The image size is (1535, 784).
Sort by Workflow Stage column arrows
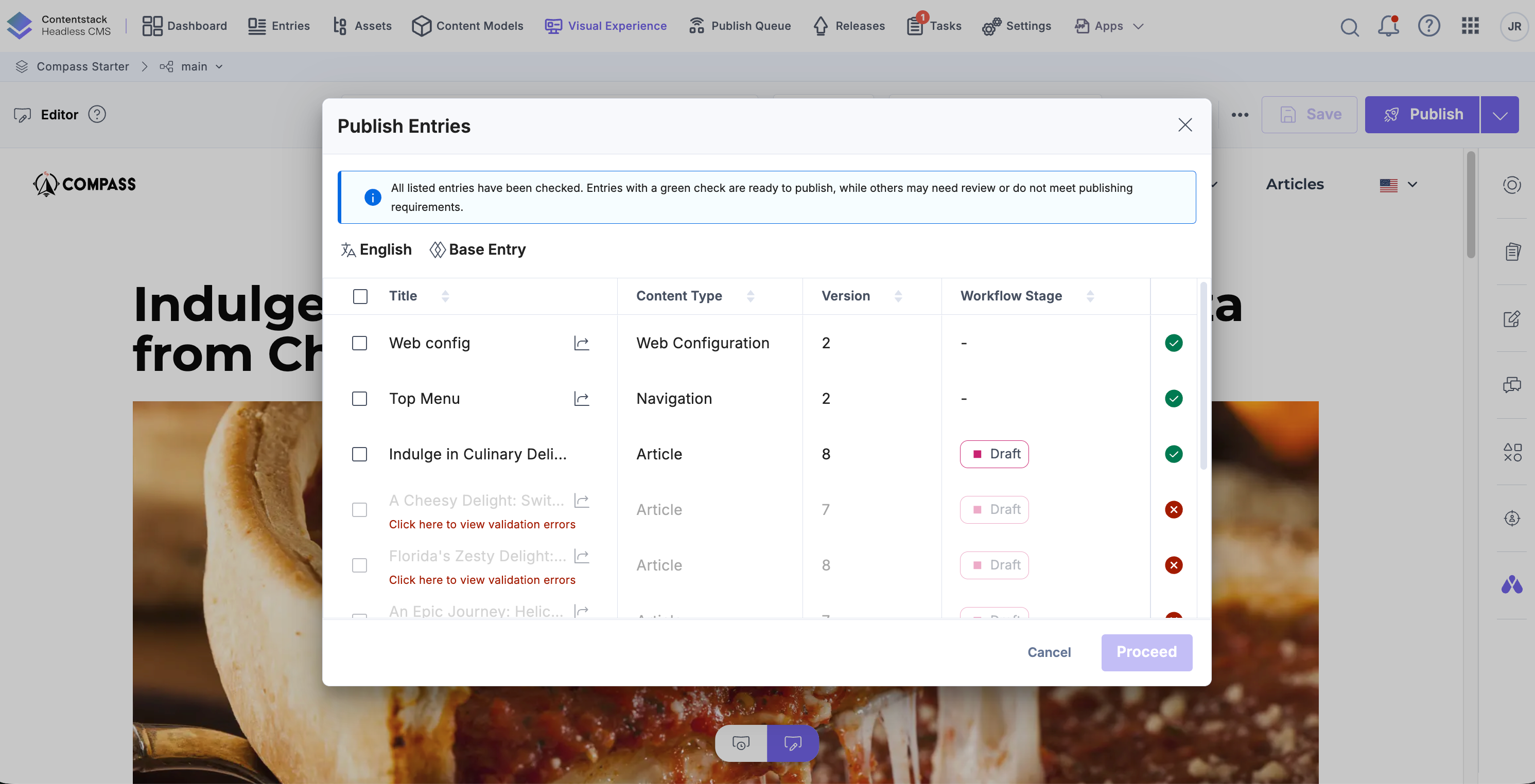(1090, 296)
